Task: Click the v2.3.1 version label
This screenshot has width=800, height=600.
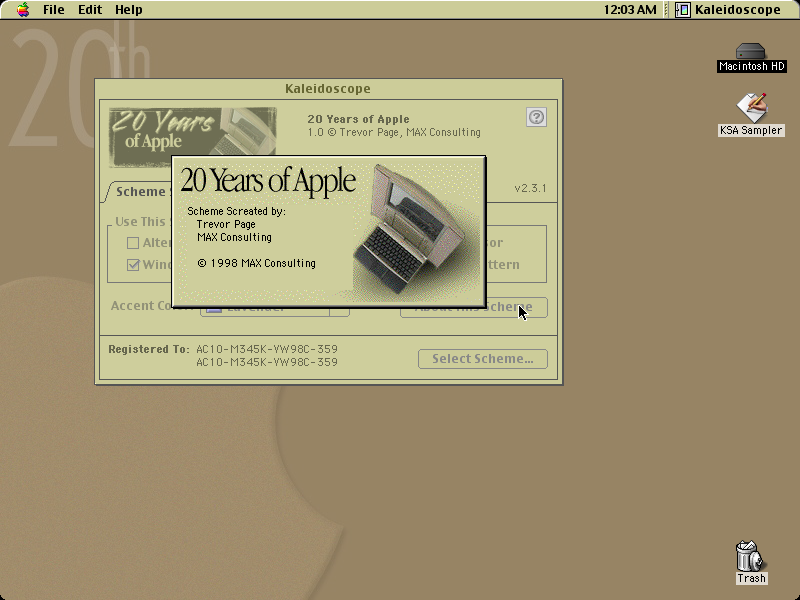Action: tap(530, 188)
